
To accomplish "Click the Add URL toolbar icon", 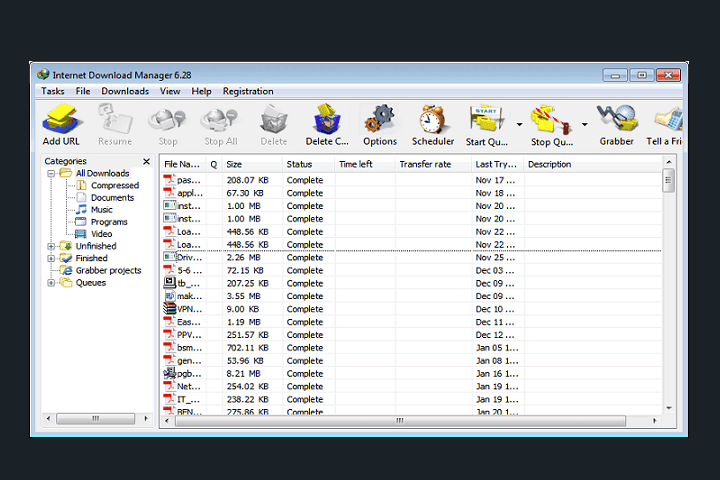I will [x=62, y=119].
